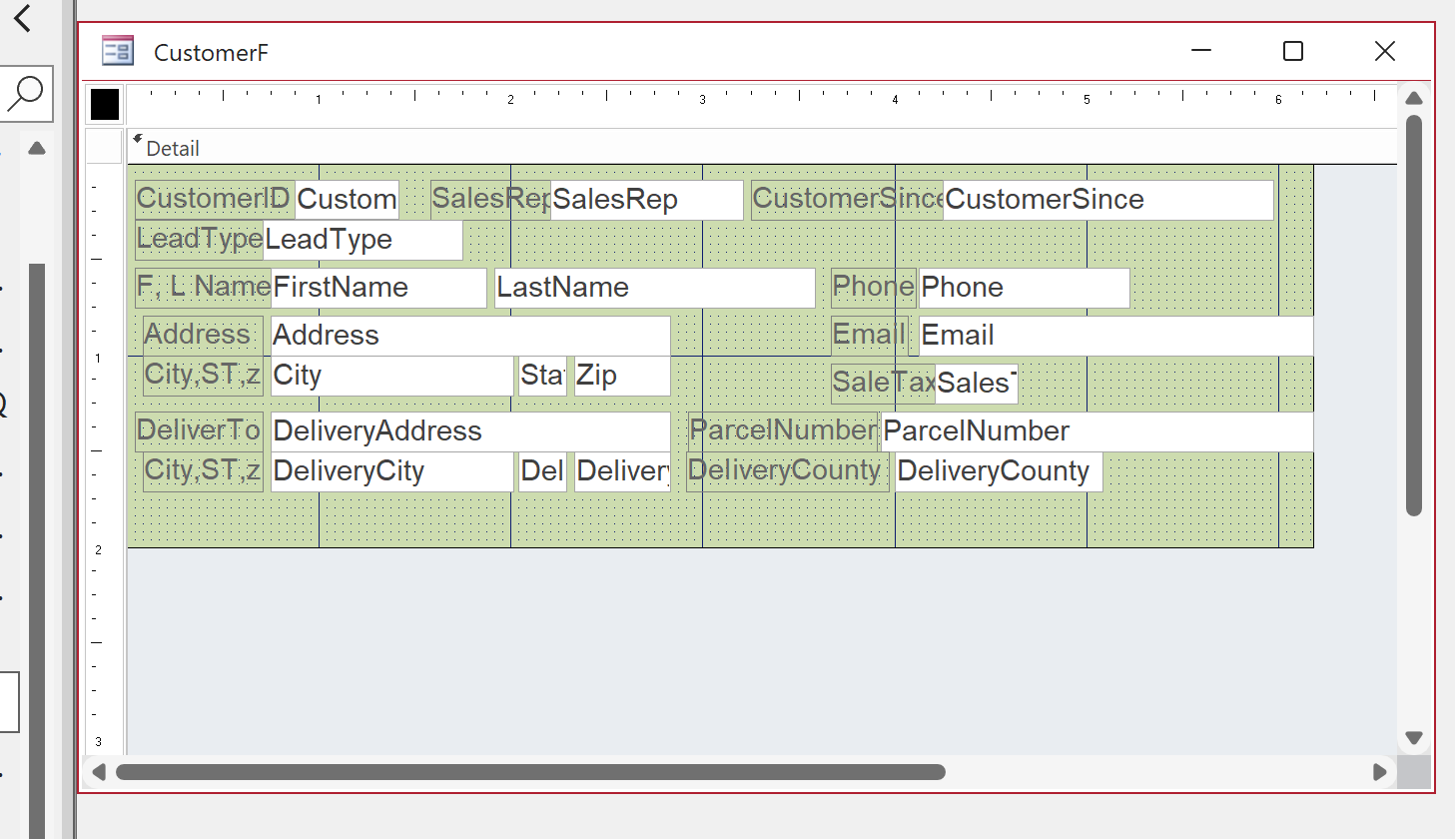Screen dimensions: 1456x839
Task: Collapse the navigation pane with left chevron
Action: (x=22, y=18)
